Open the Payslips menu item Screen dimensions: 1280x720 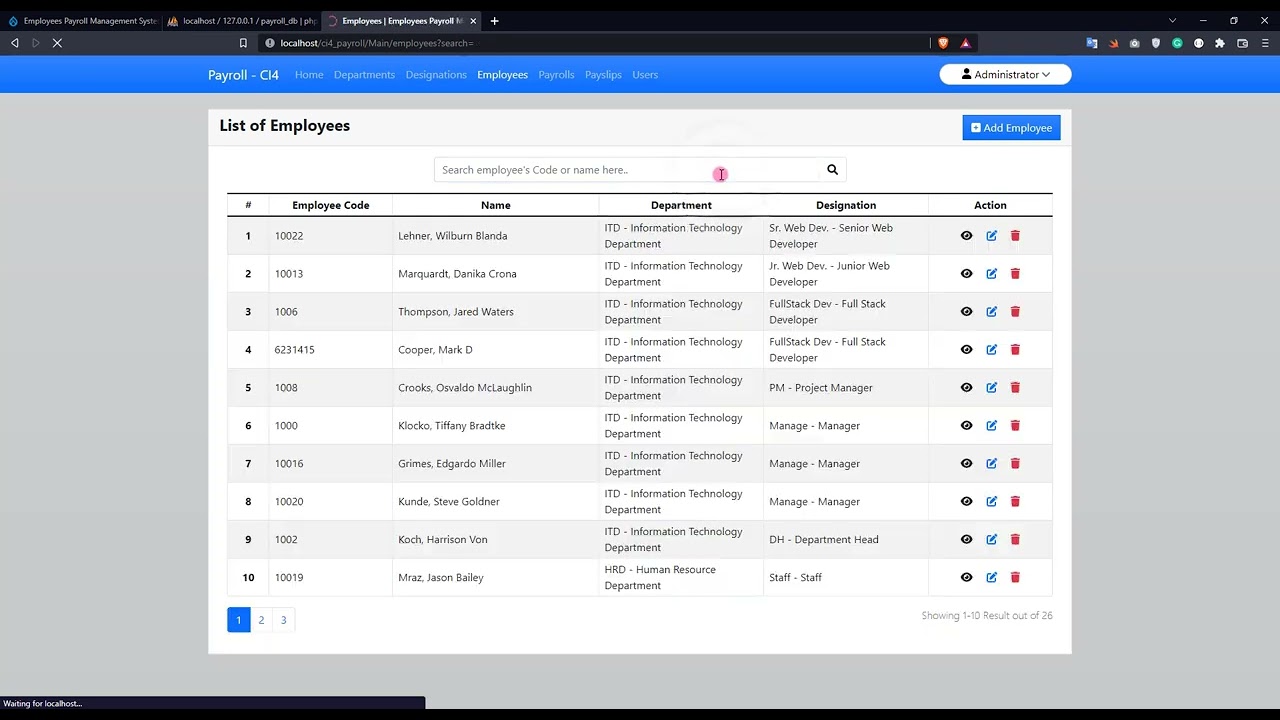pos(603,75)
